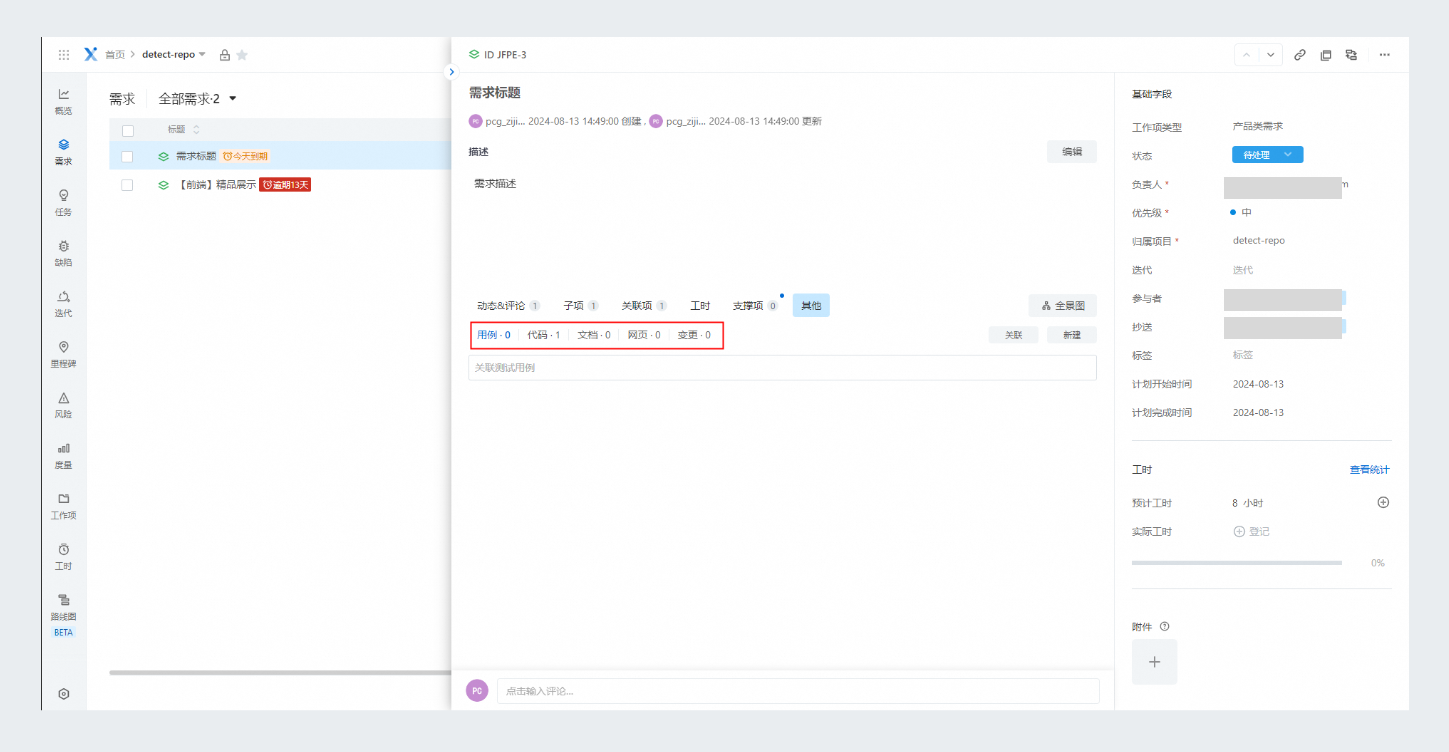
Task: Click the 新建 button
Action: [1072, 335]
